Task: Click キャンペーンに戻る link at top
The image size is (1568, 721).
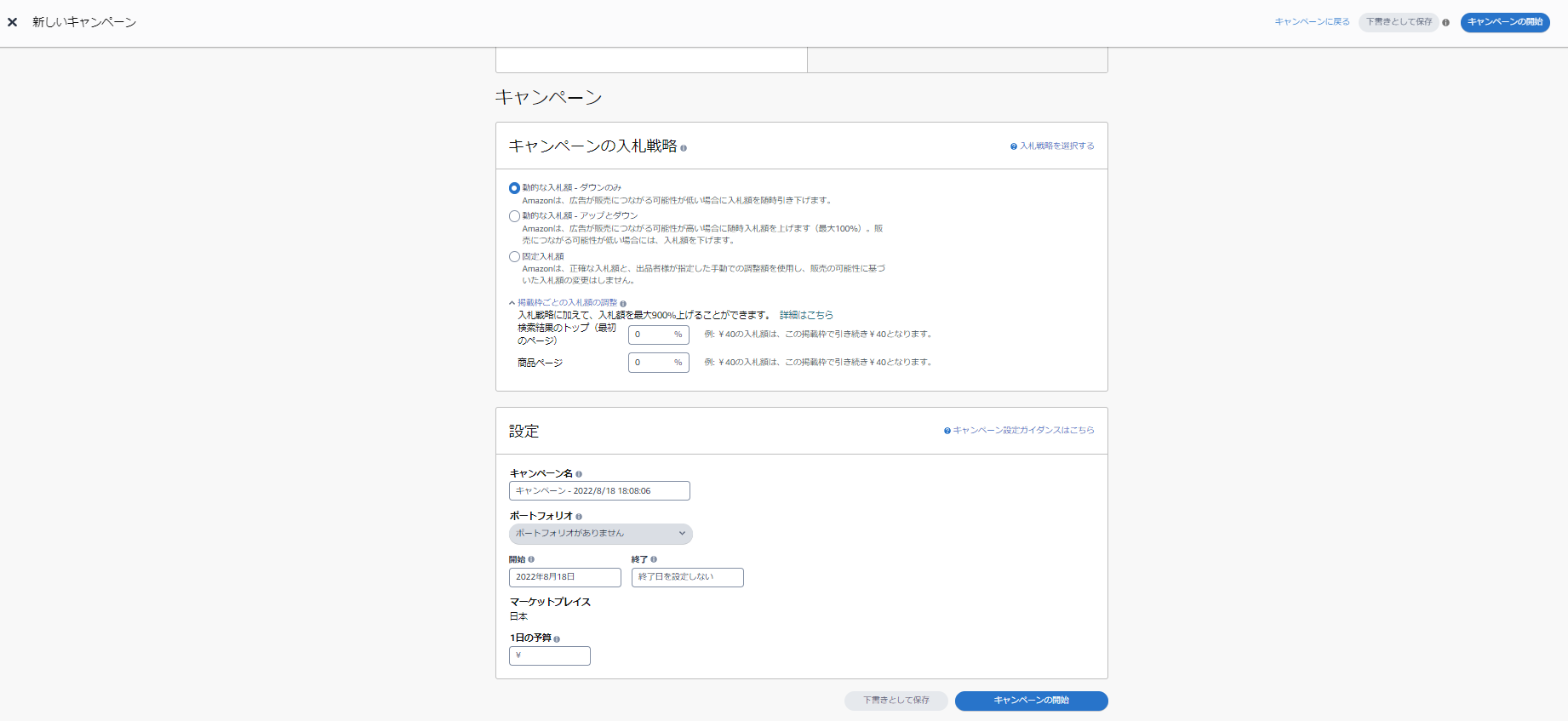Action: 1312,22
